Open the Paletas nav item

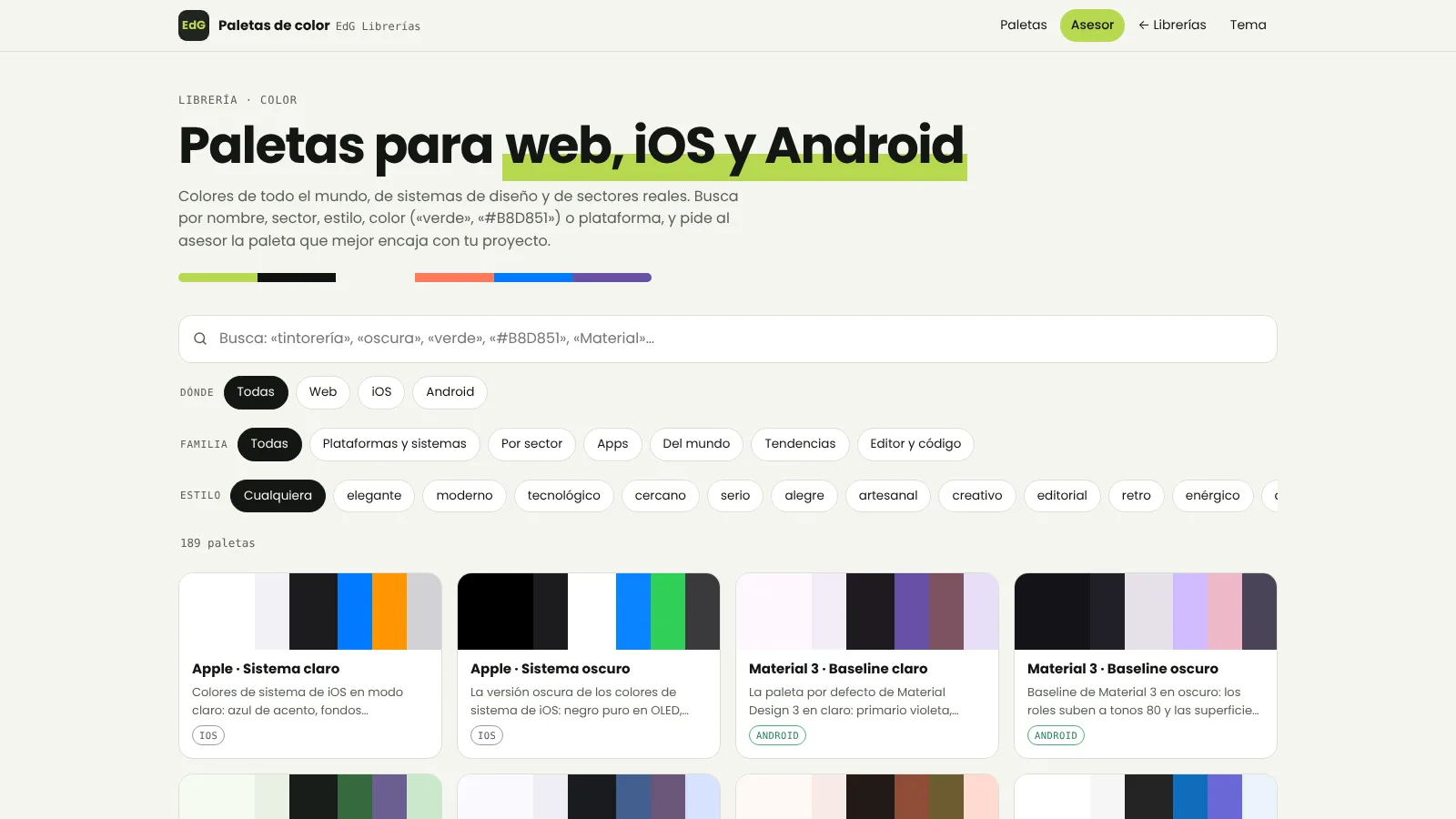pyautogui.click(x=1024, y=25)
